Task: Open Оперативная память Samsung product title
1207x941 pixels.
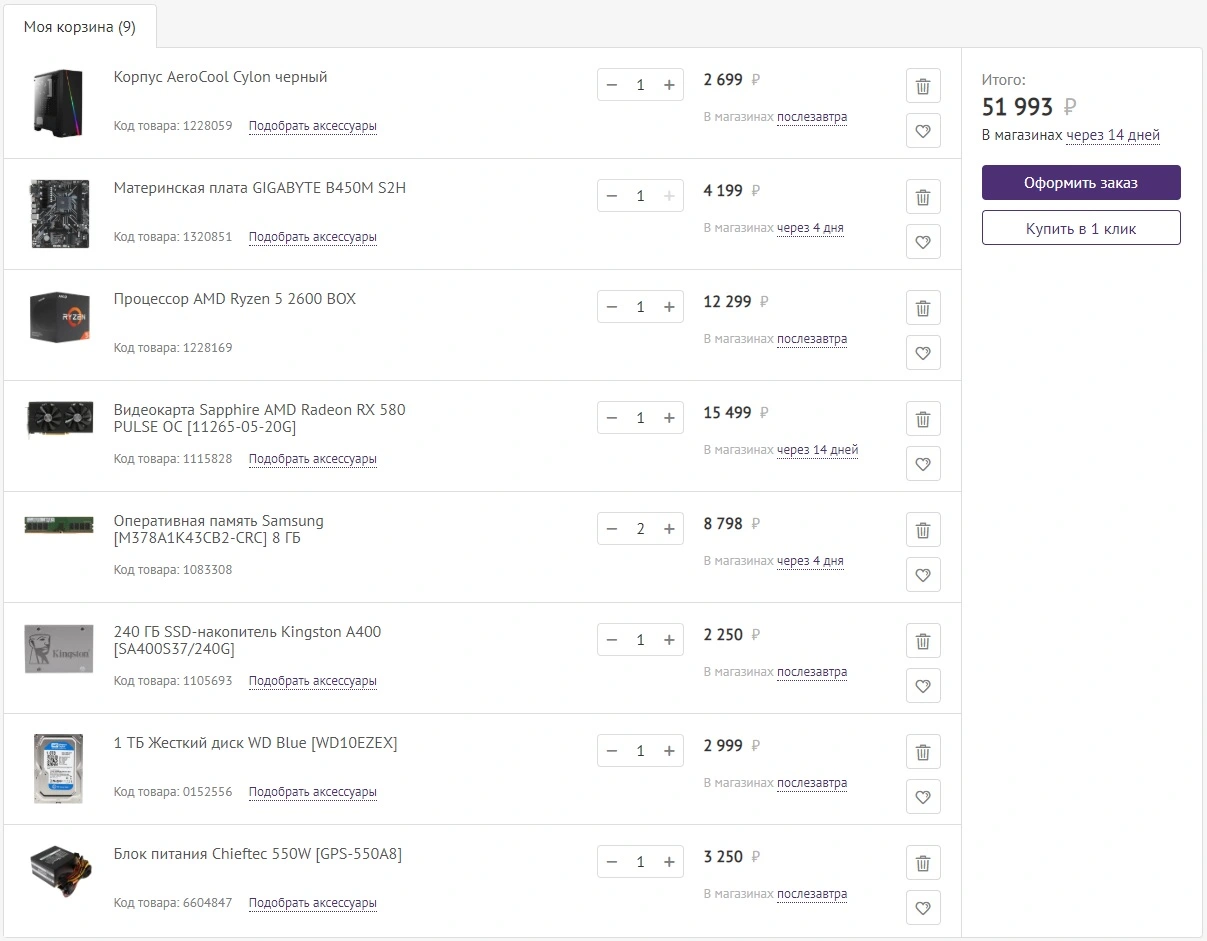Action: pos(219,529)
